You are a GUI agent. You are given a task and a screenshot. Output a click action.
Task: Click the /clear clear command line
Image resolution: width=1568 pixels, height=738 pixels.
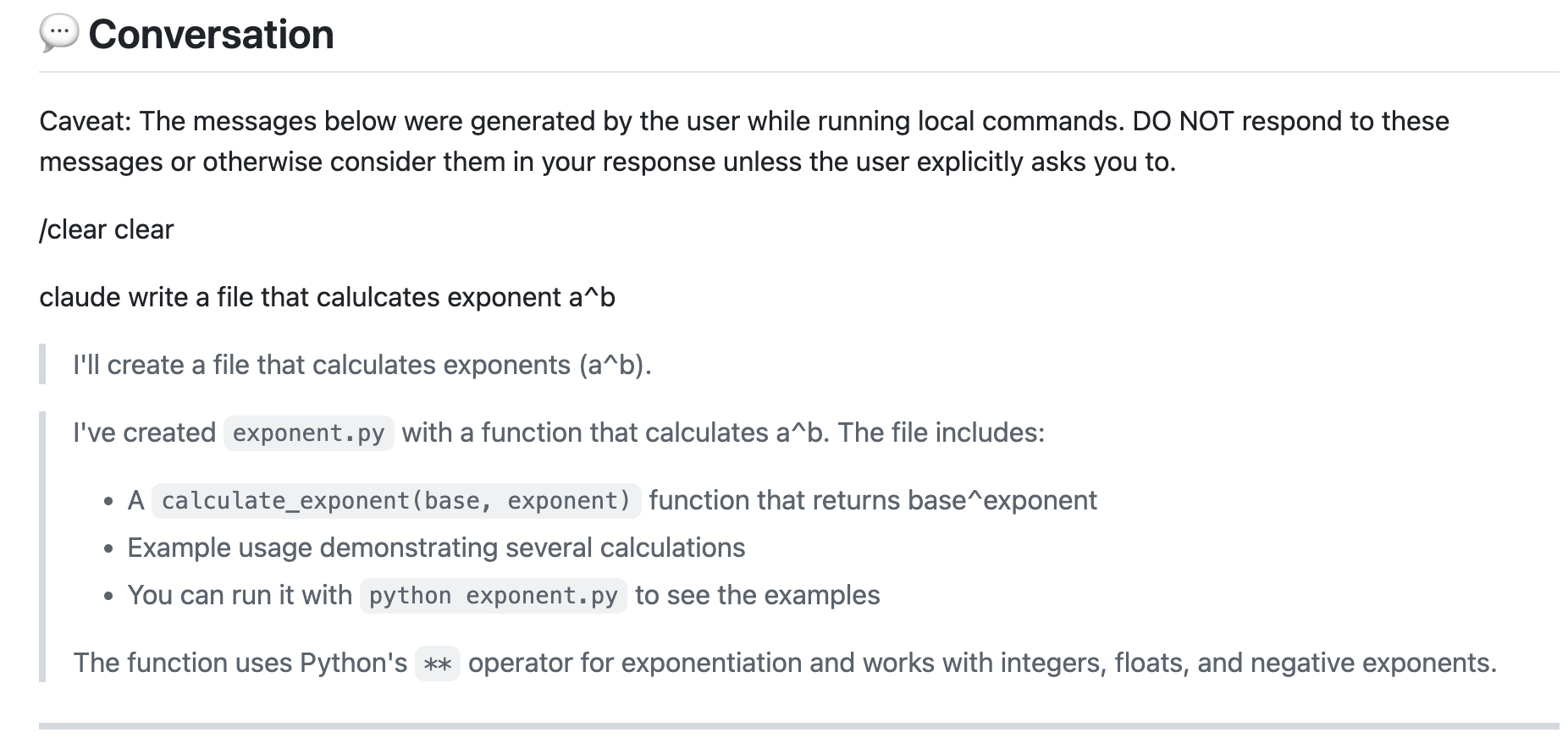(107, 229)
